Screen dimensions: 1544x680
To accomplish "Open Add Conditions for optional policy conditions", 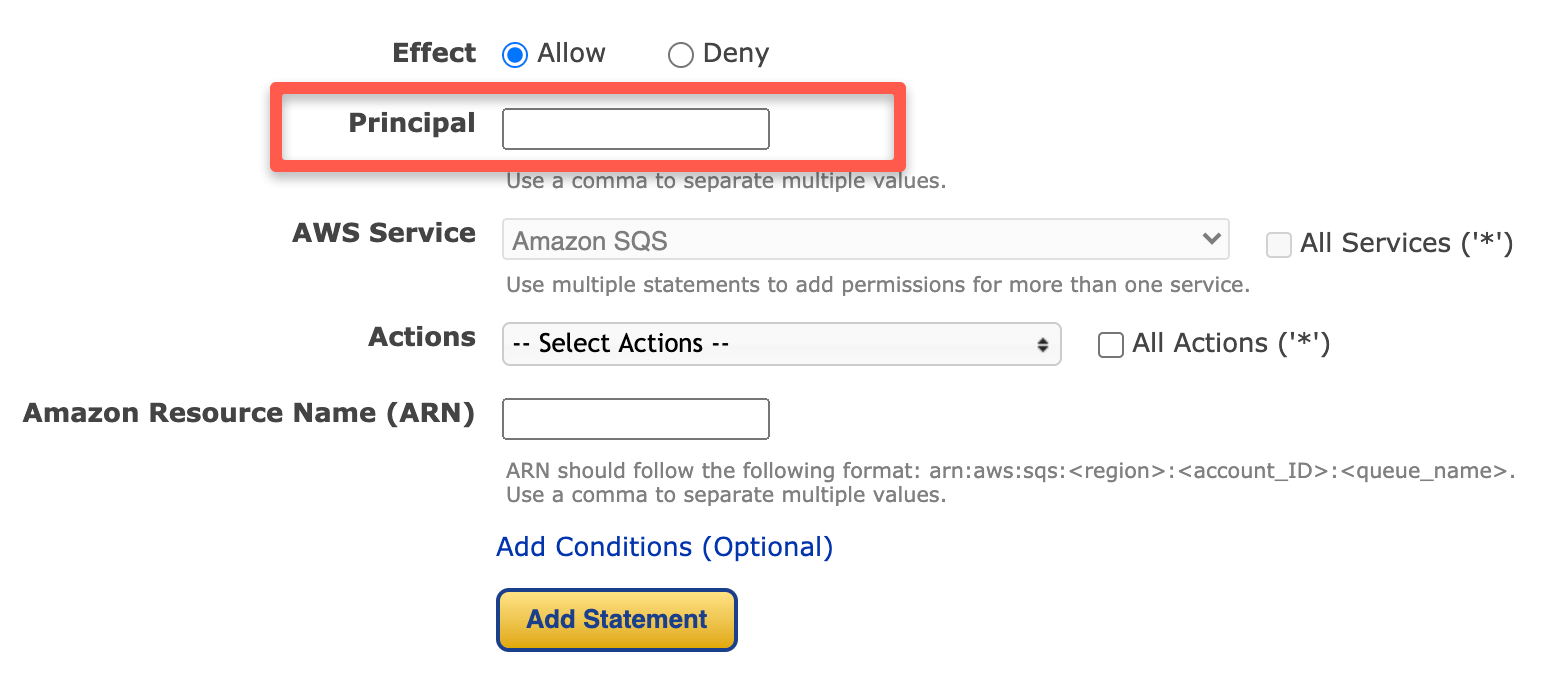I will coord(664,547).
